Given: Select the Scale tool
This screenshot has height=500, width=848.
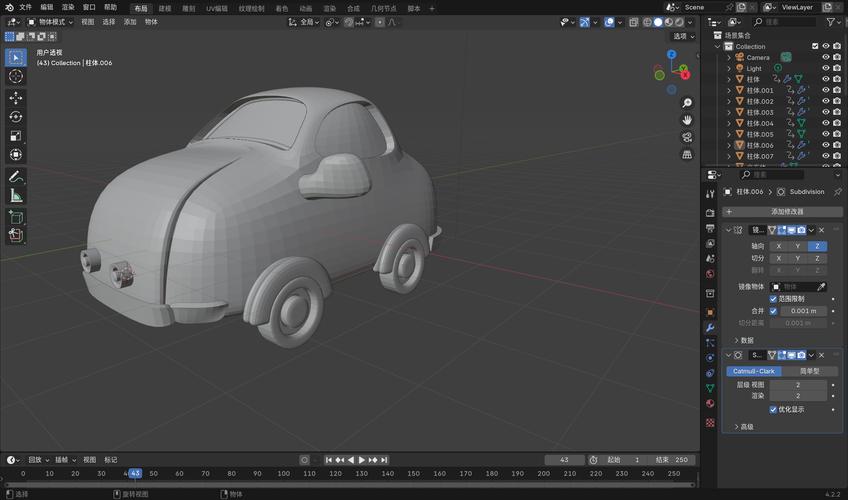Looking at the screenshot, I should 16,136.
